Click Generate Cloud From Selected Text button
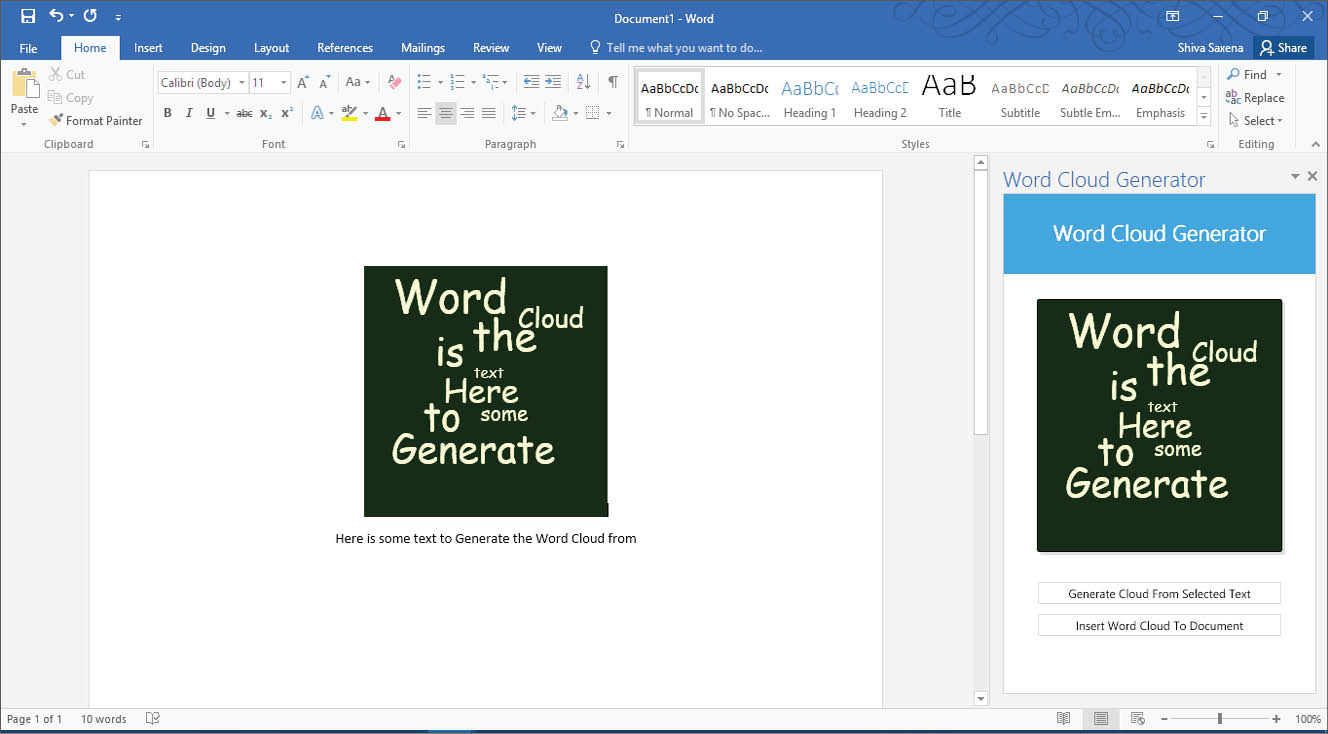The height and width of the screenshot is (734, 1328). (1159, 594)
